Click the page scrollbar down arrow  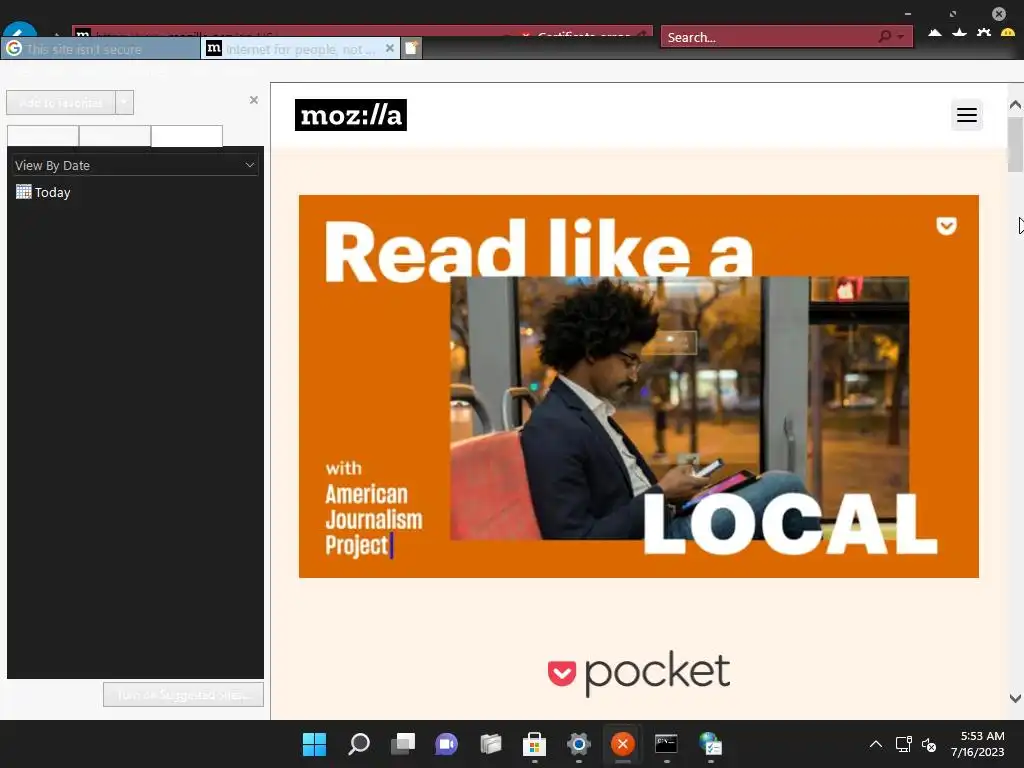(1015, 698)
